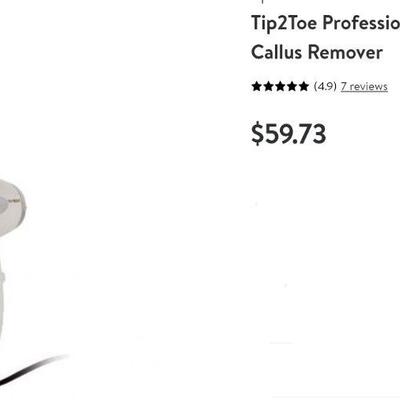Screen dimensions: 400x400
Task: Click the word Remover in the title
Action: point(345,52)
